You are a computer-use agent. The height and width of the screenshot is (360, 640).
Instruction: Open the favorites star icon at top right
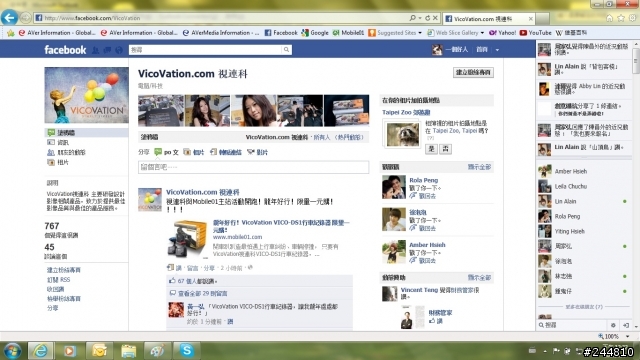(x=621, y=18)
